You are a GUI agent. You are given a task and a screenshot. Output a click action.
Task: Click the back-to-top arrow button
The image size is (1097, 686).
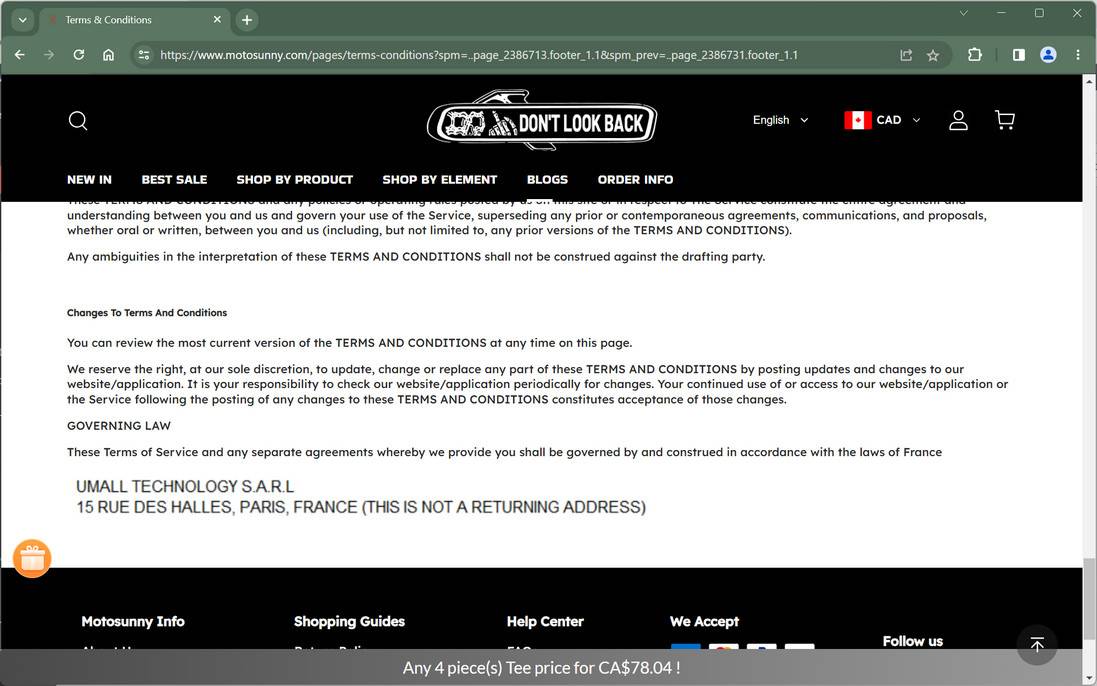click(1037, 645)
